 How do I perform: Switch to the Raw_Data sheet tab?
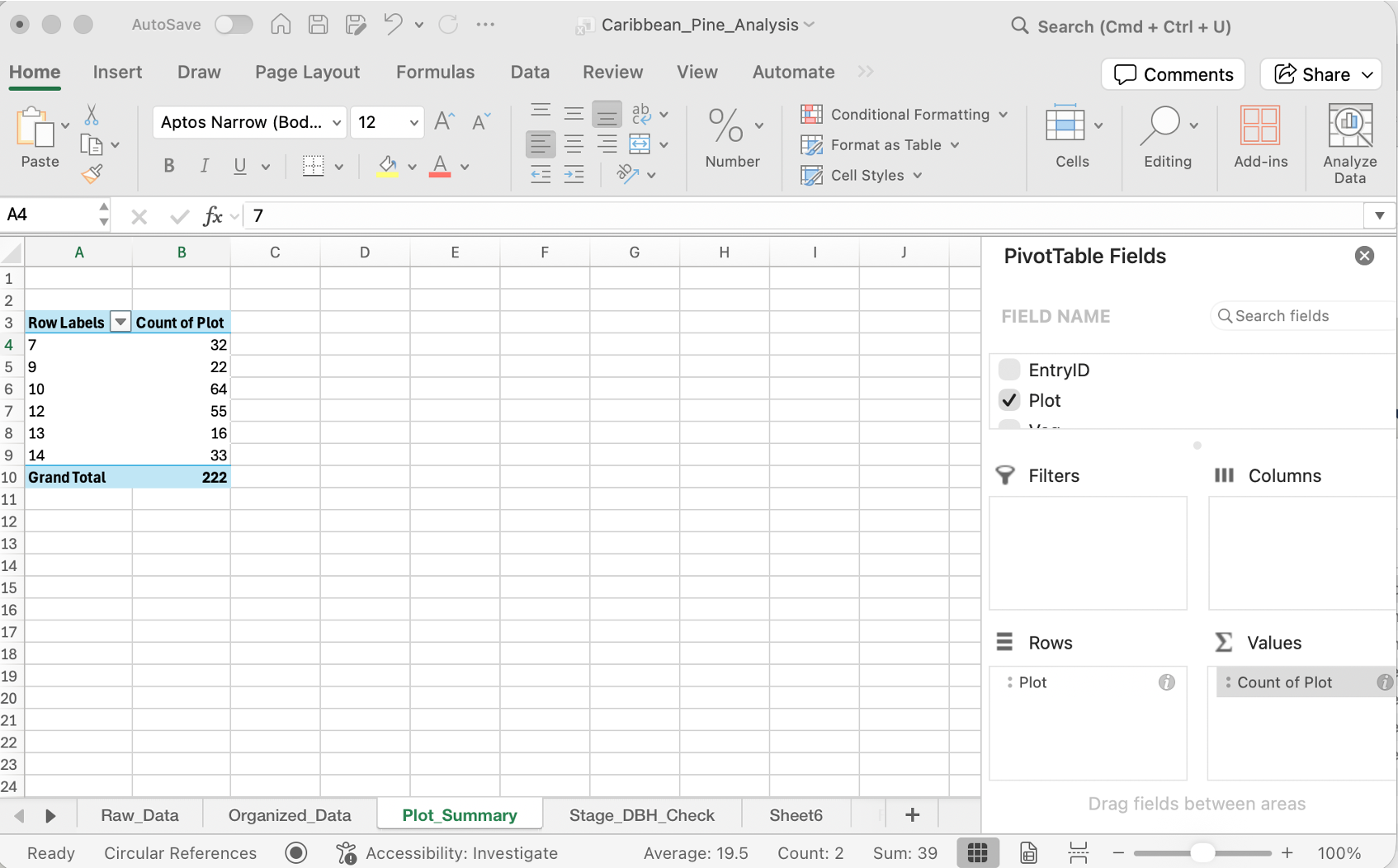coord(139,815)
